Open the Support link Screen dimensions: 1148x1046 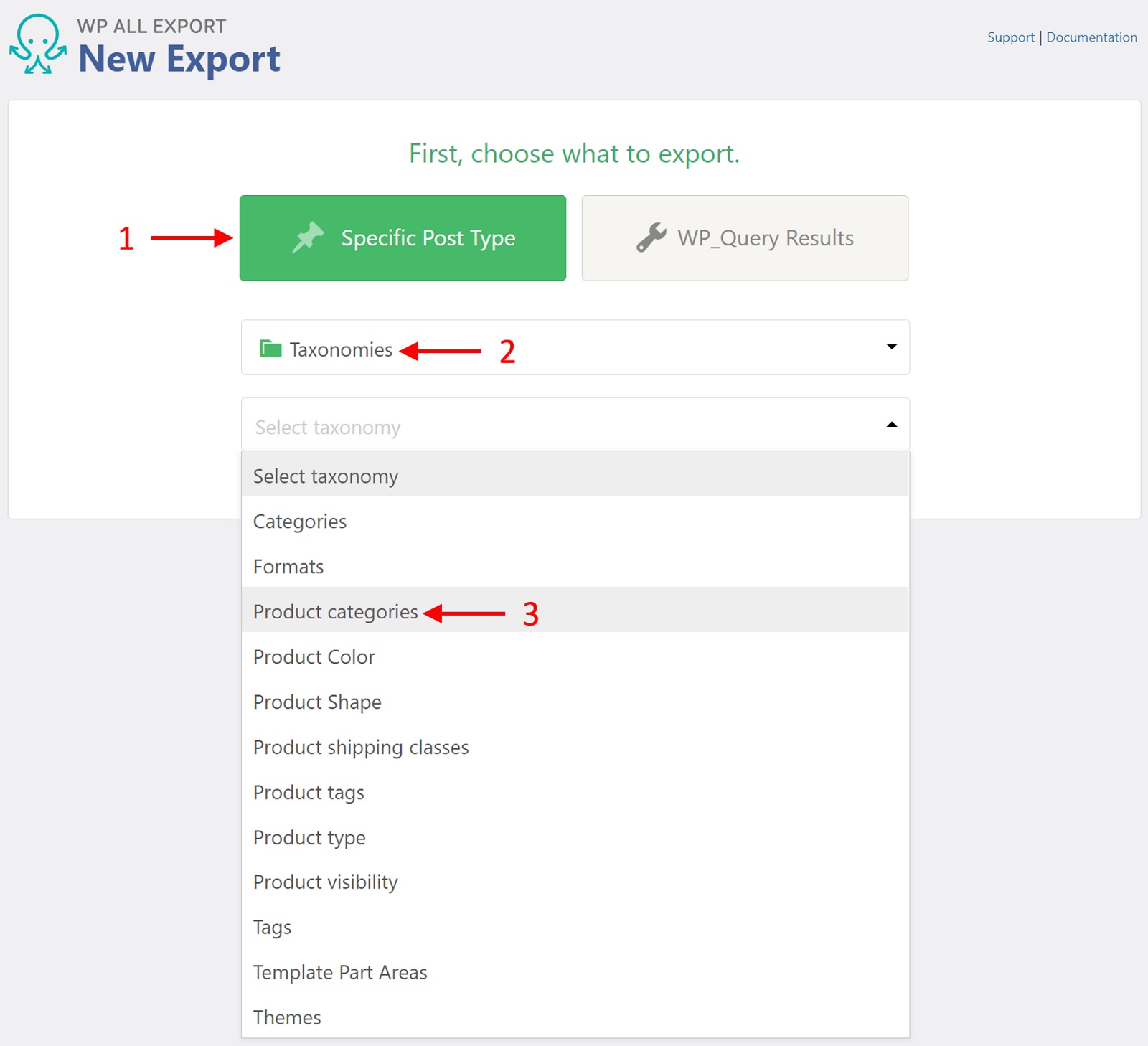coord(1010,37)
